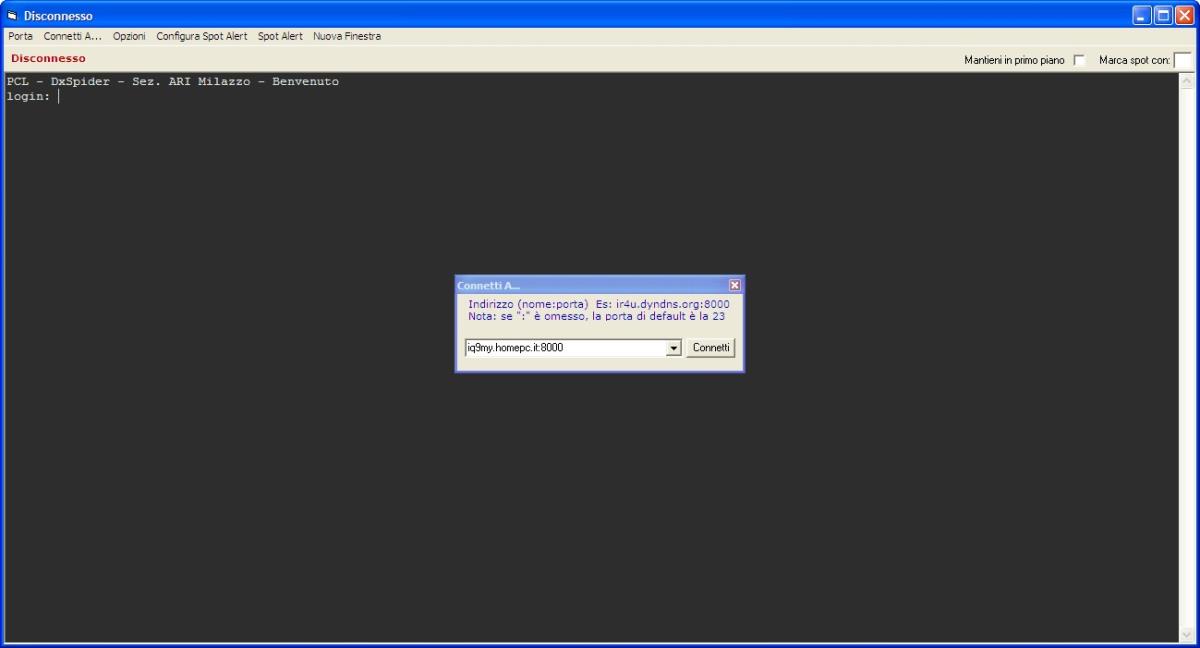Select Configura Spot Alert from menu bar

[x=202, y=36]
